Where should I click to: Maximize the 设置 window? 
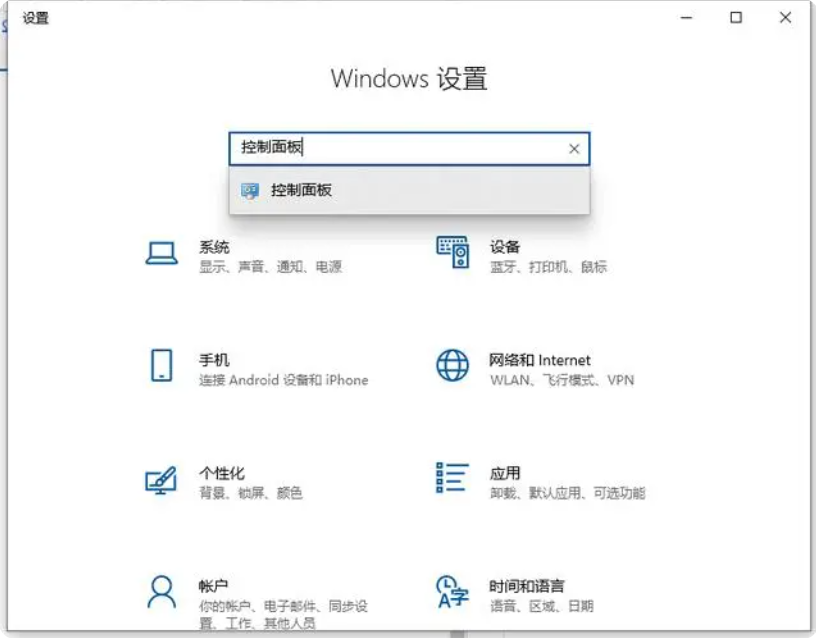point(736,18)
